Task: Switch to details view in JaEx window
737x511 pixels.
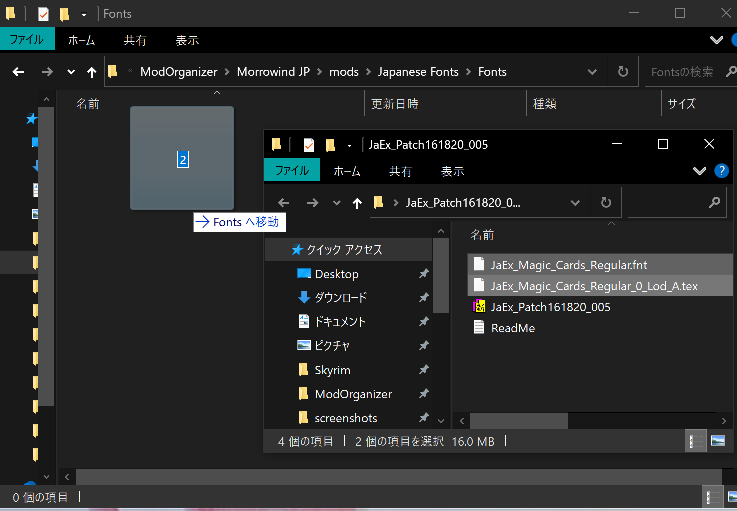Action: point(695,440)
